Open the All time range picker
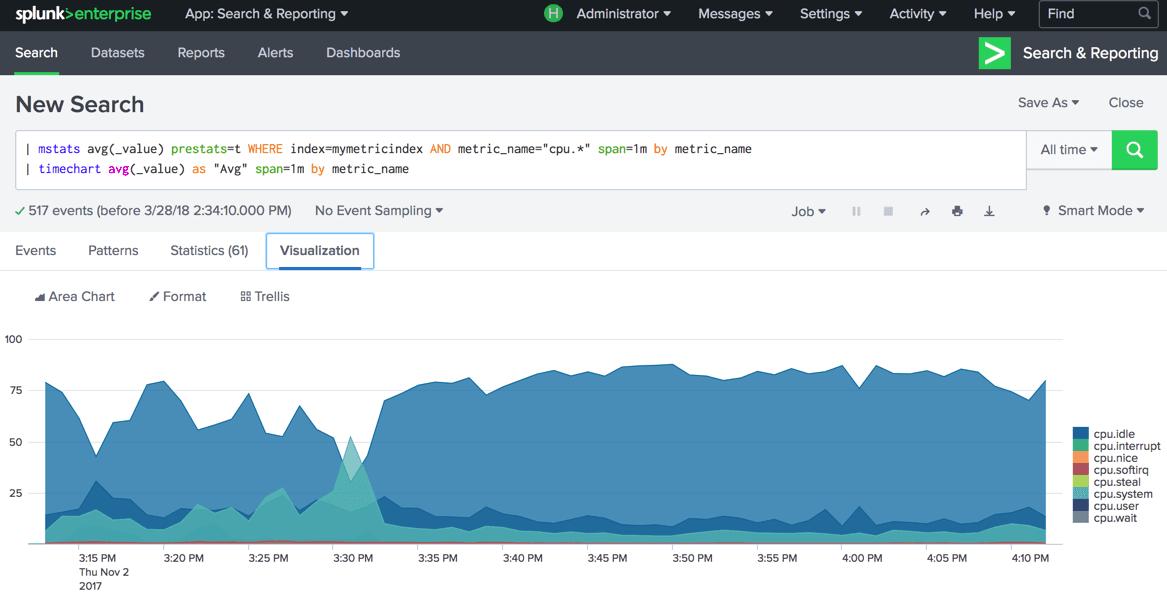Image resolution: width=1167 pixels, height=597 pixels. (1069, 150)
